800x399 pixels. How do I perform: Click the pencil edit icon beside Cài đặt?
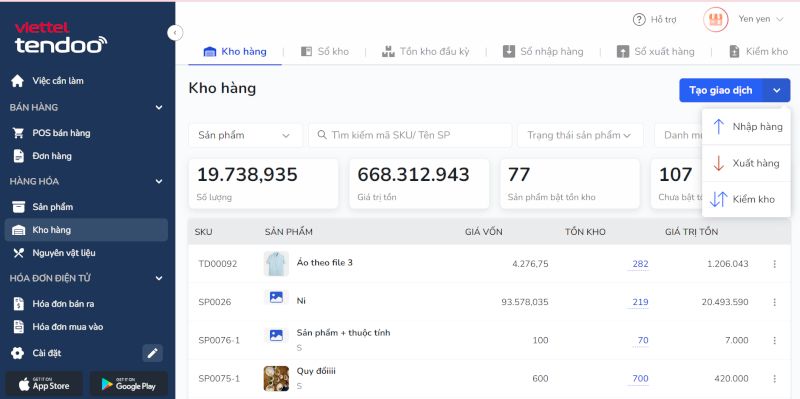pos(153,353)
